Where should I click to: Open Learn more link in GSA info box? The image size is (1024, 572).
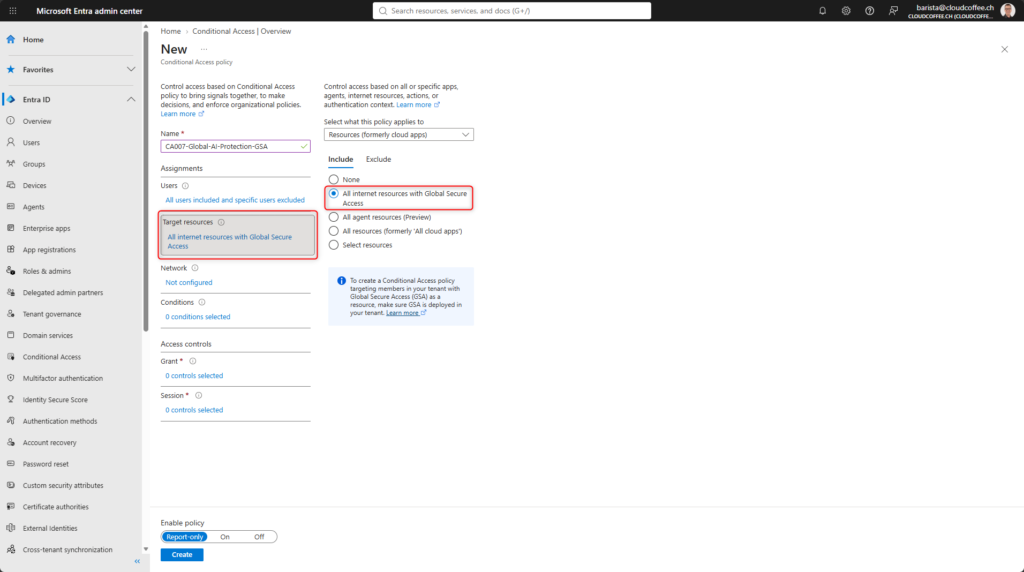tap(406, 313)
